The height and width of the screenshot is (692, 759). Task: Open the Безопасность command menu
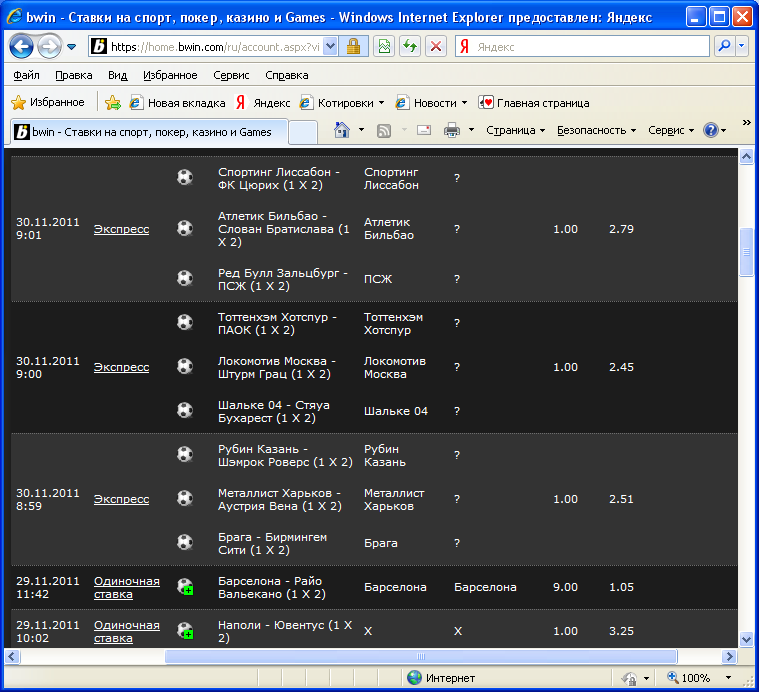(x=596, y=130)
